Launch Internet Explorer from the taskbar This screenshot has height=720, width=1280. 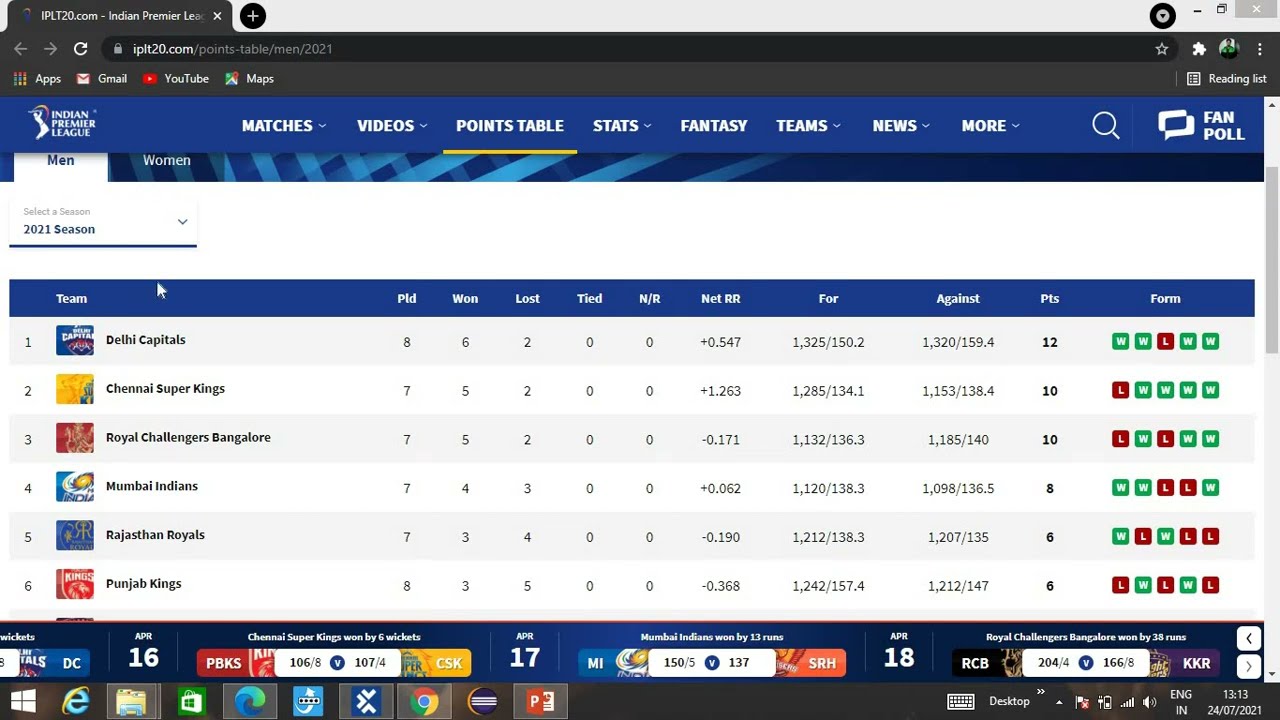click(76, 701)
